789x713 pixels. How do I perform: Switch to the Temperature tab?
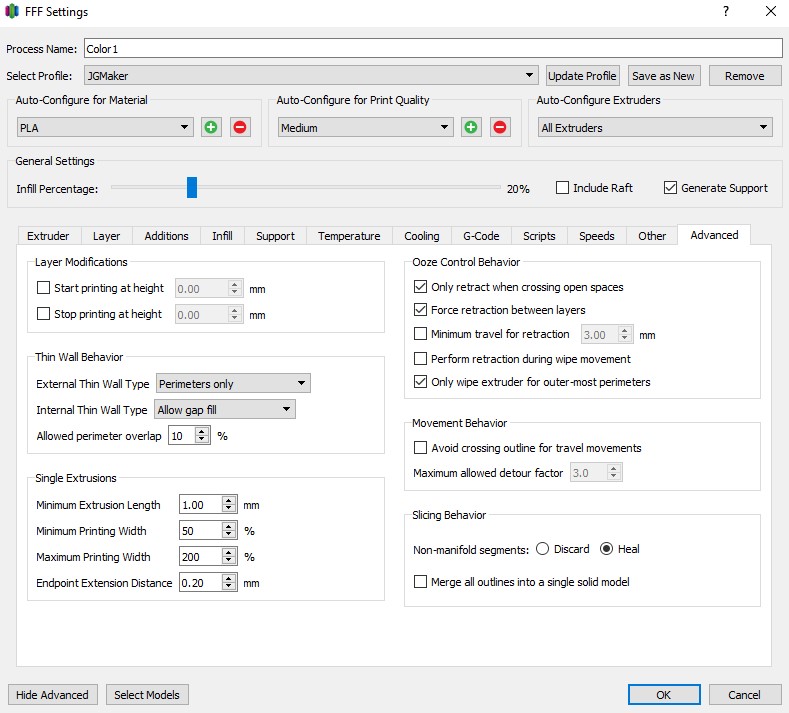point(349,236)
